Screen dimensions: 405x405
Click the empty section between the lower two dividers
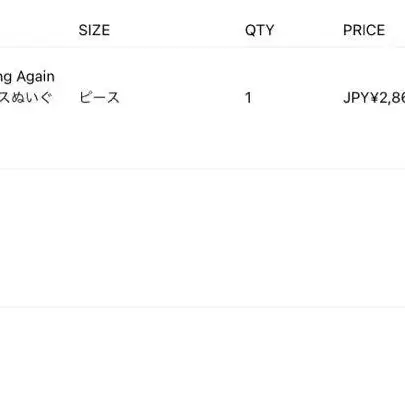click(202, 238)
